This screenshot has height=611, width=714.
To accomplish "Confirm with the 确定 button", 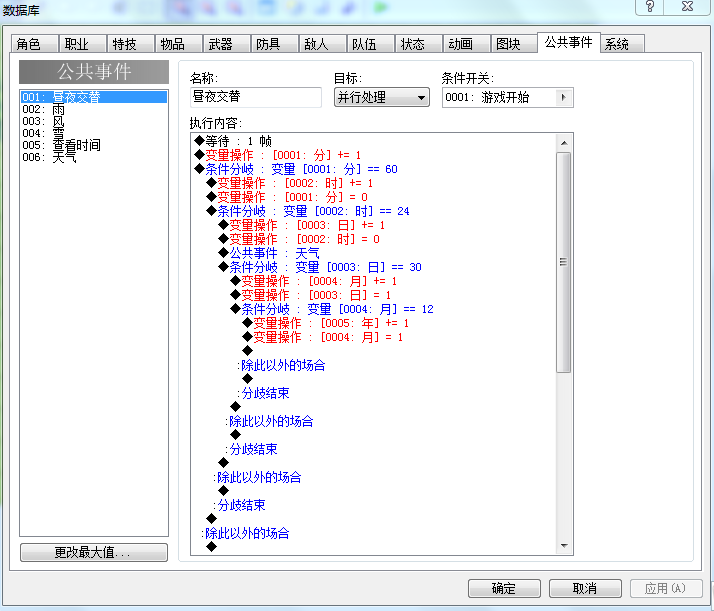I will pos(504,588).
